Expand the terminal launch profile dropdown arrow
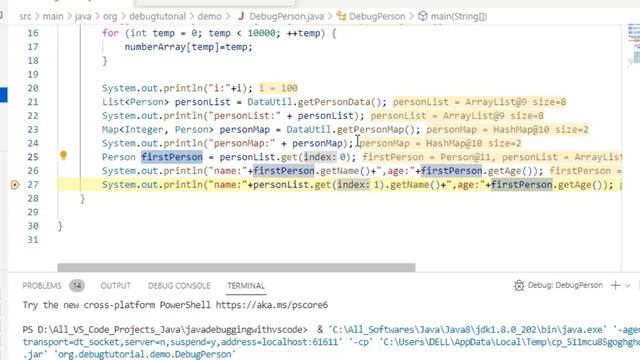640x360 pixels. (x=628, y=286)
